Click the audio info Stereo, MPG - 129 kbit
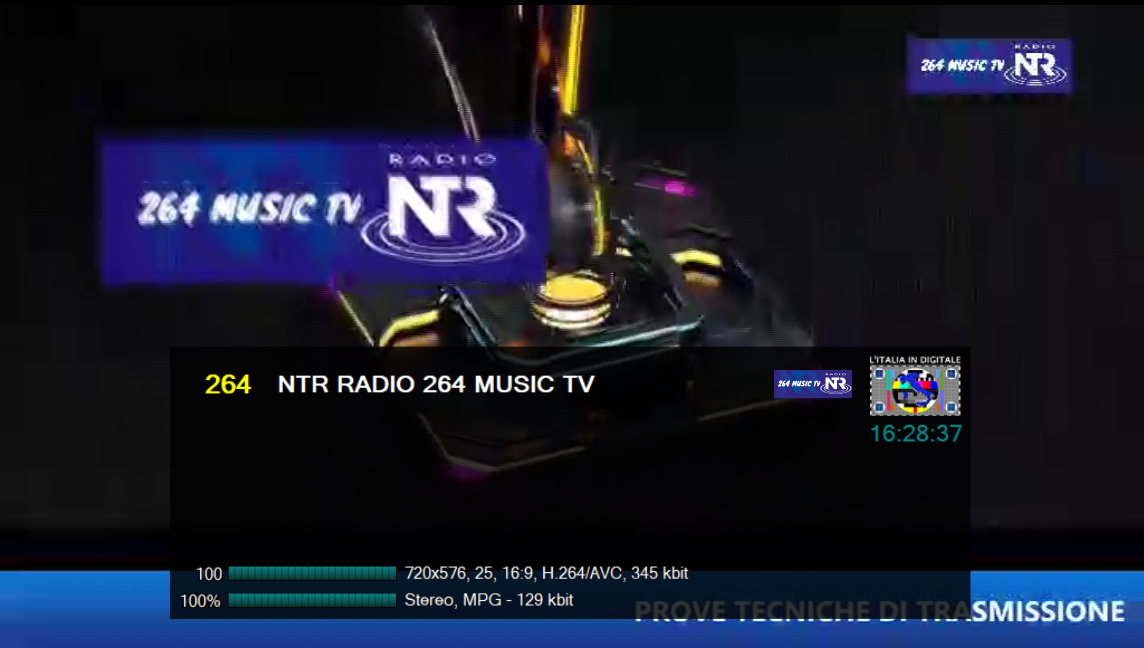The width and height of the screenshot is (1144, 648). click(489, 600)
